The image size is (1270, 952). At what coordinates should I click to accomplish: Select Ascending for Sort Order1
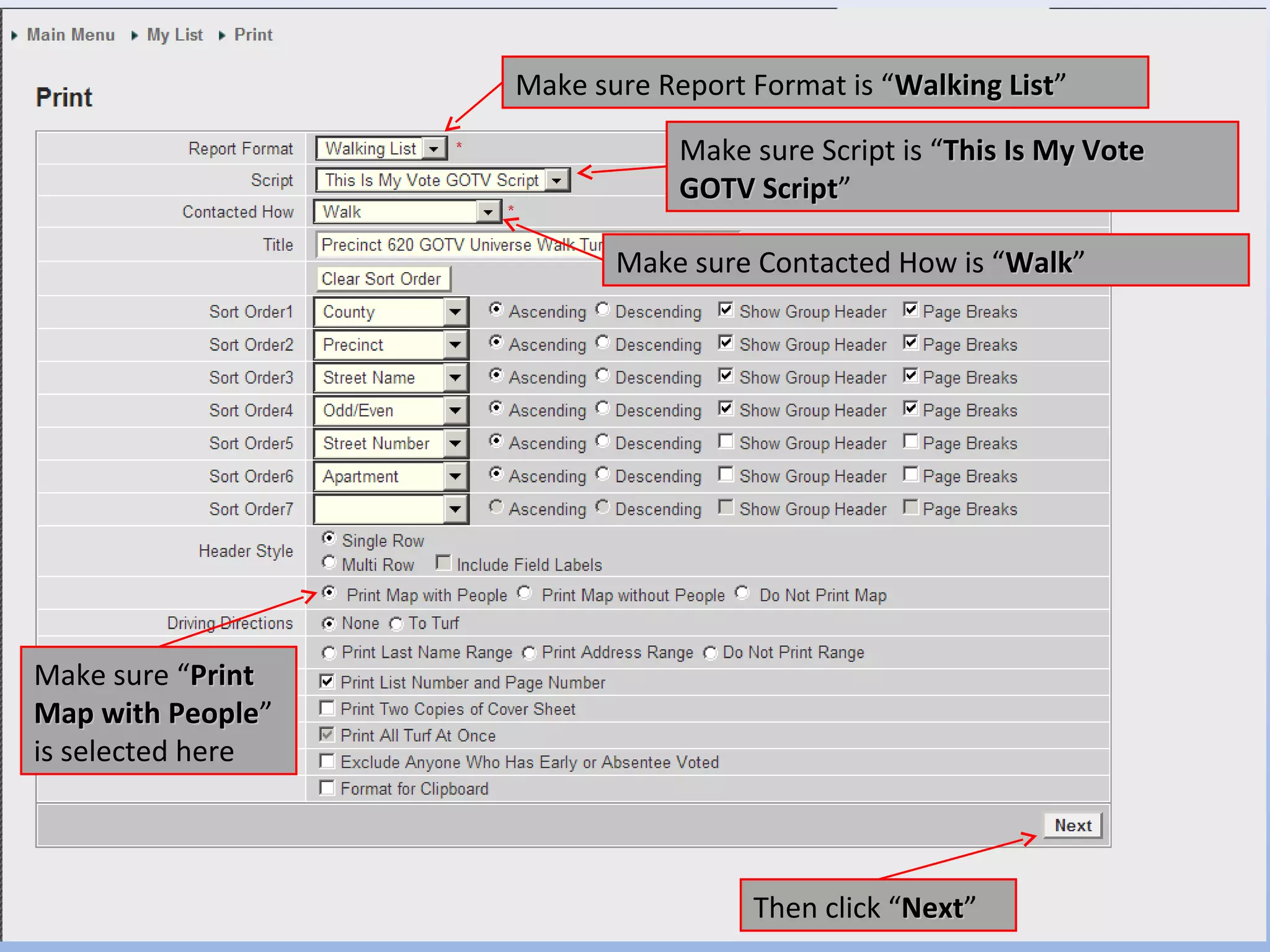click(x=495, y=309)
